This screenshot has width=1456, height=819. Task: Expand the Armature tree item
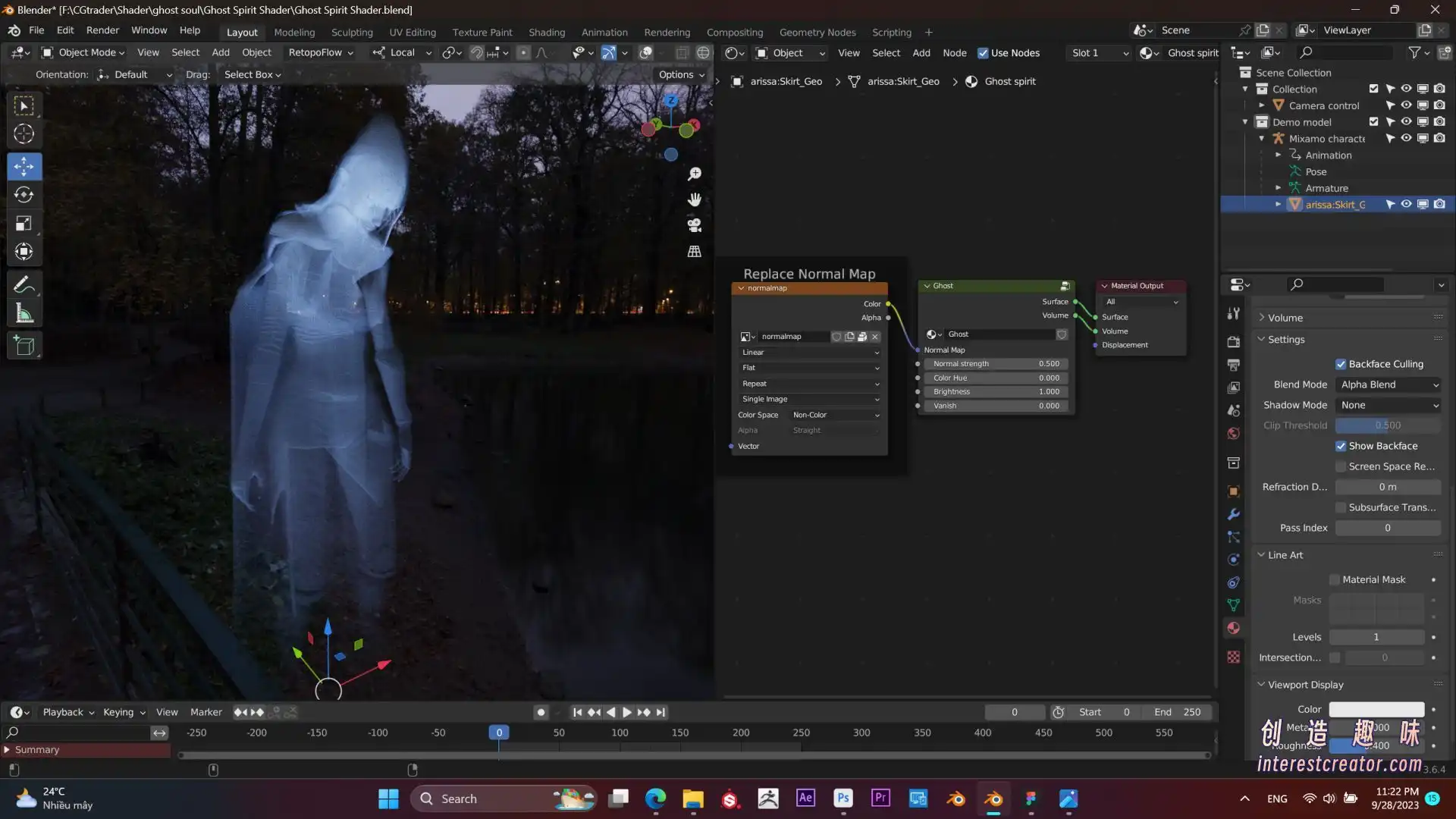(1279, 188)
